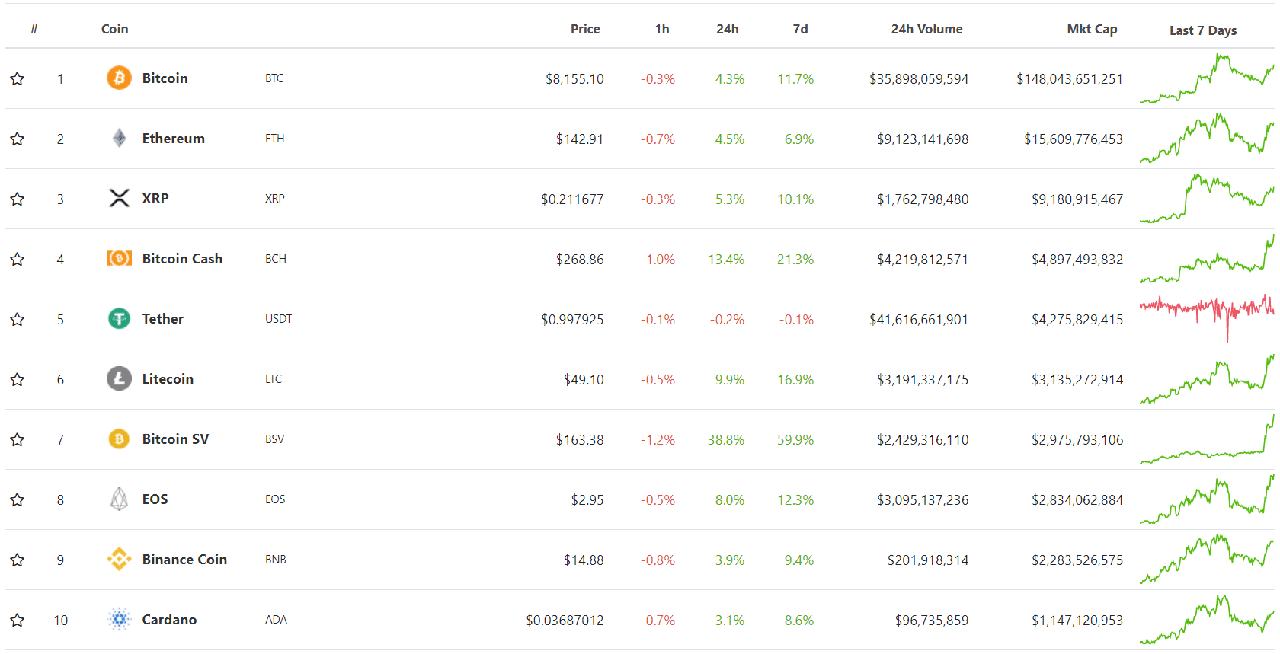1280x654 pixels.
Task: Open the Bitcoin coin page link
Action: [x=165, y=78]
